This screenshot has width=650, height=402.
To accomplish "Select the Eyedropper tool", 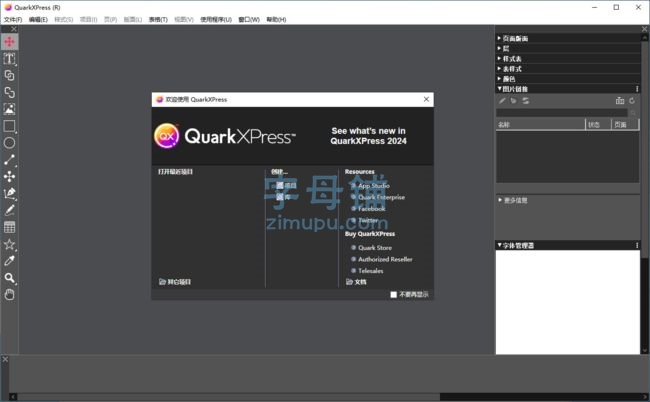I will 9,261.
